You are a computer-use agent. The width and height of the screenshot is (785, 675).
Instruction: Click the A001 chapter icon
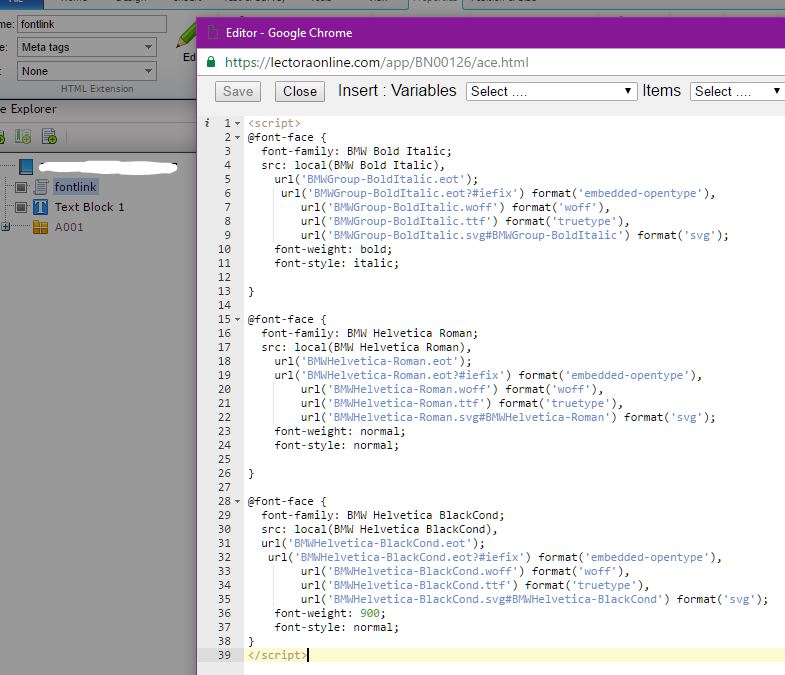pyautogui.click(x=41, y=227)
